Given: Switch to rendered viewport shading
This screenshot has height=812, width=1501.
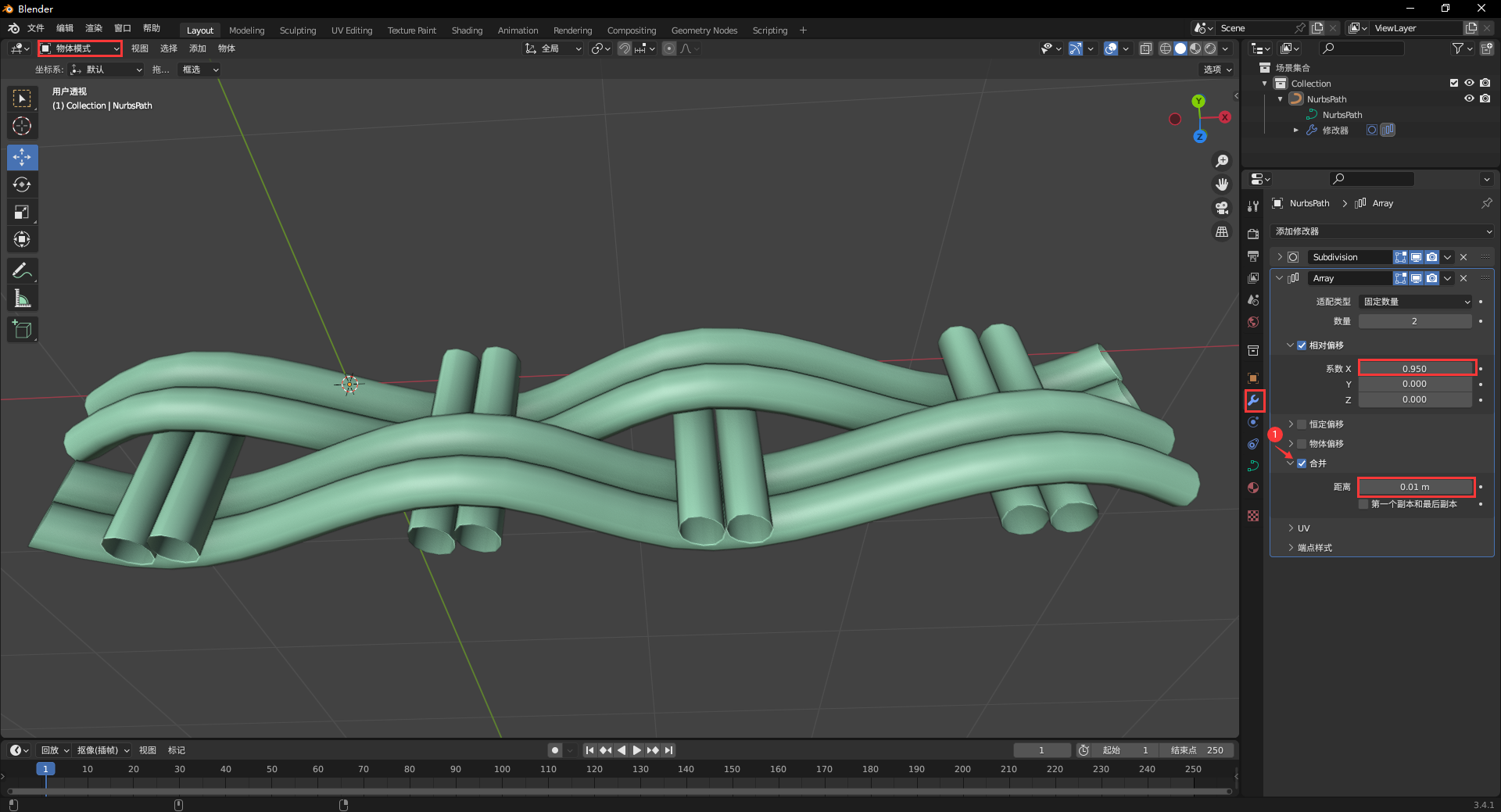Looking at the screenshot, I should tap(1210, 48).
